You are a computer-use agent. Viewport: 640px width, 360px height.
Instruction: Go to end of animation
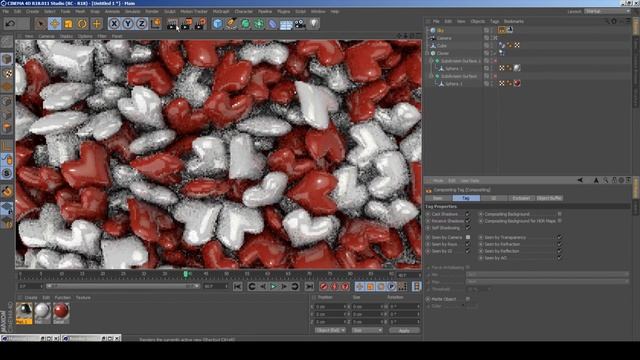[310, 287]
